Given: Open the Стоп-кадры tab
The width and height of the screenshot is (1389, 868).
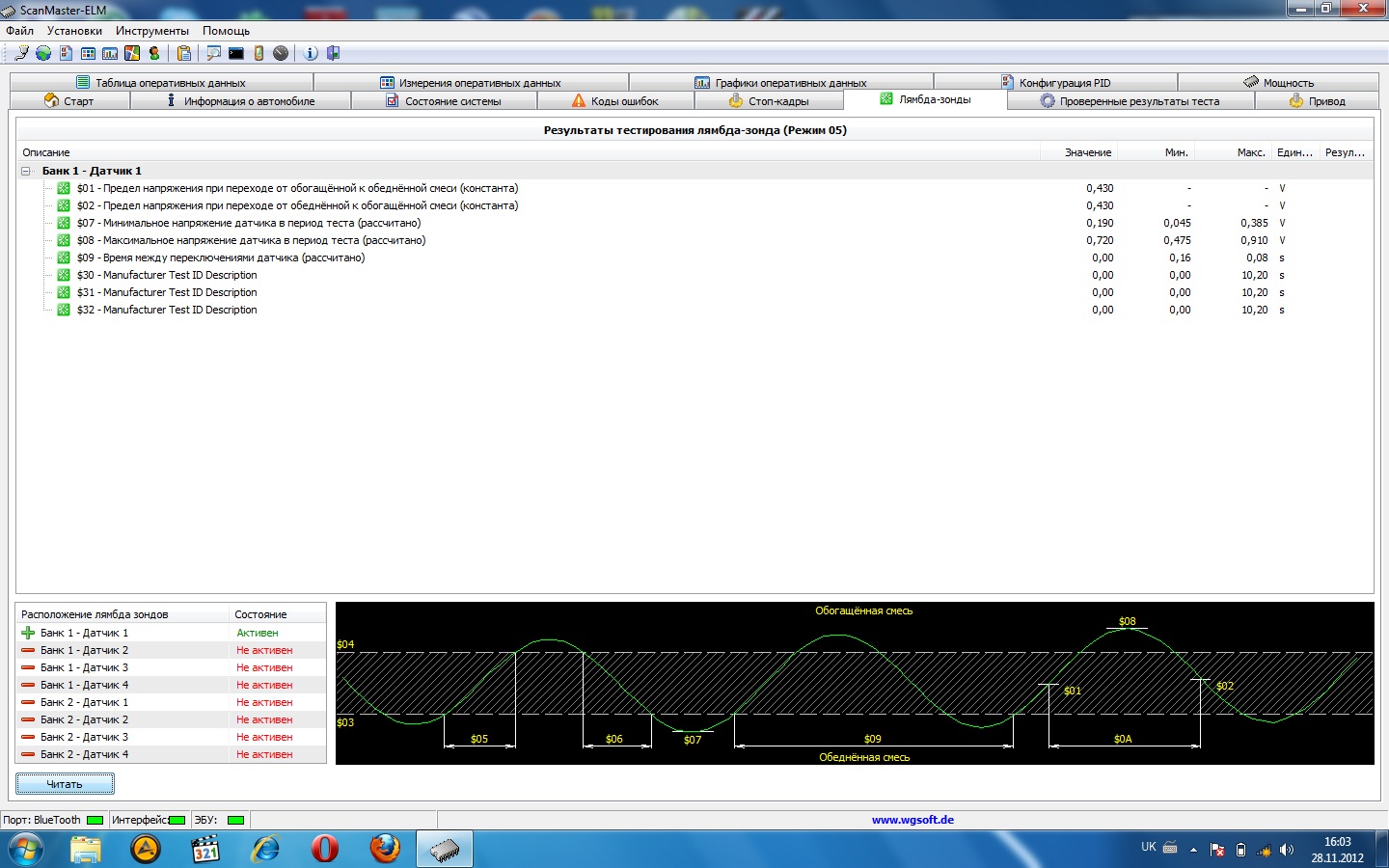Looking at the screenshot, I should pos(769,100).
